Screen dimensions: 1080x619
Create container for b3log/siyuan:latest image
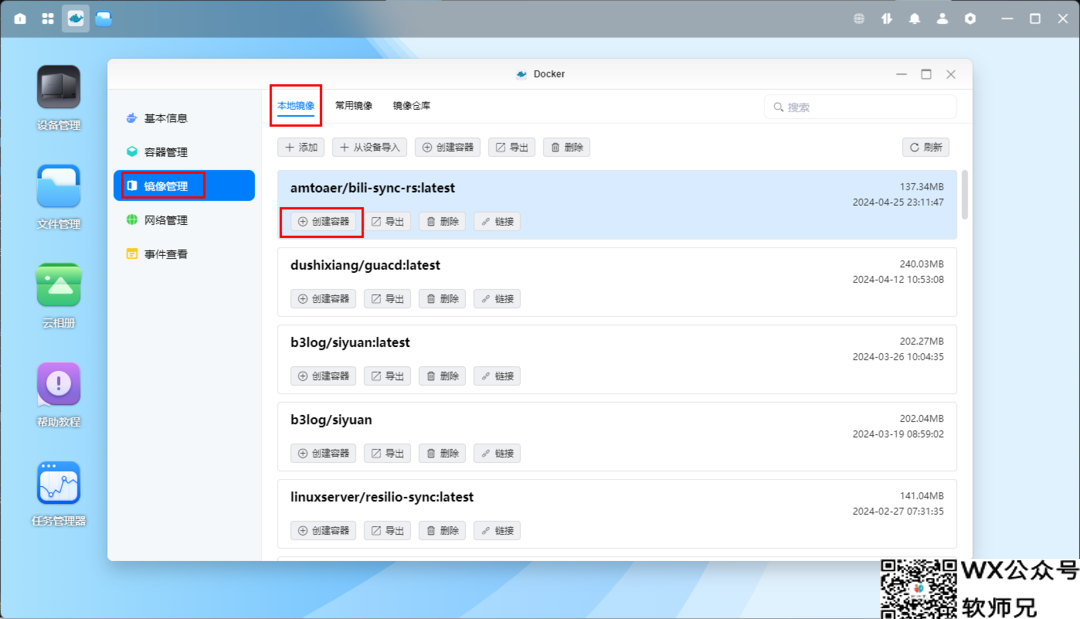point(323,376)
